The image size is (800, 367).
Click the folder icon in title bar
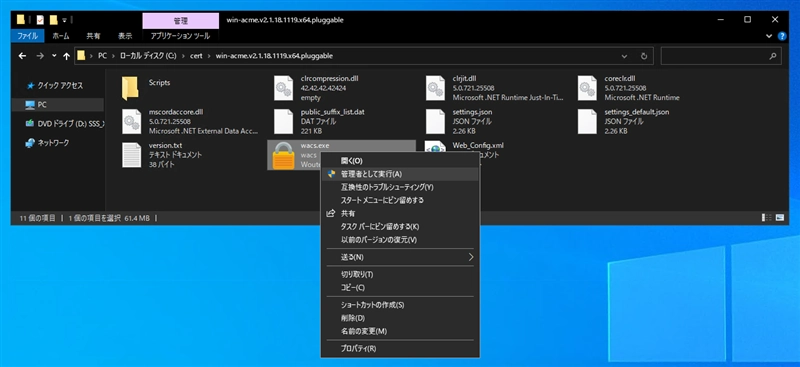click(21, 20)
